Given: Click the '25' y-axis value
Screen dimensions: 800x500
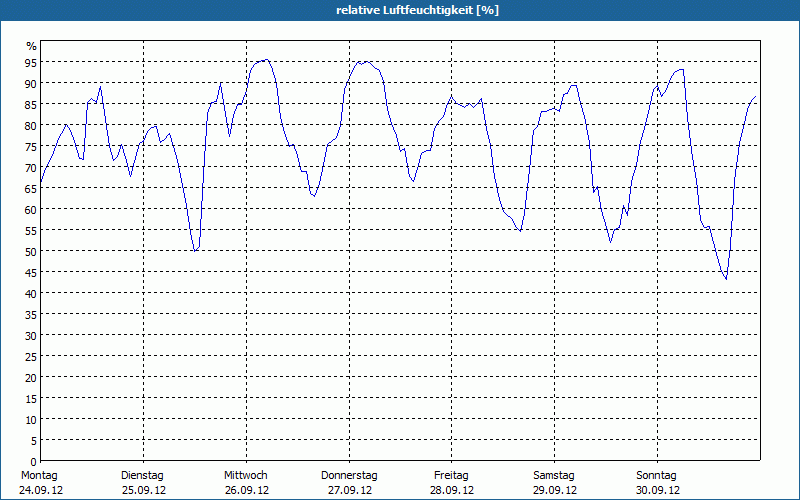Looking at the screenshot, I should tap(31, 357).
